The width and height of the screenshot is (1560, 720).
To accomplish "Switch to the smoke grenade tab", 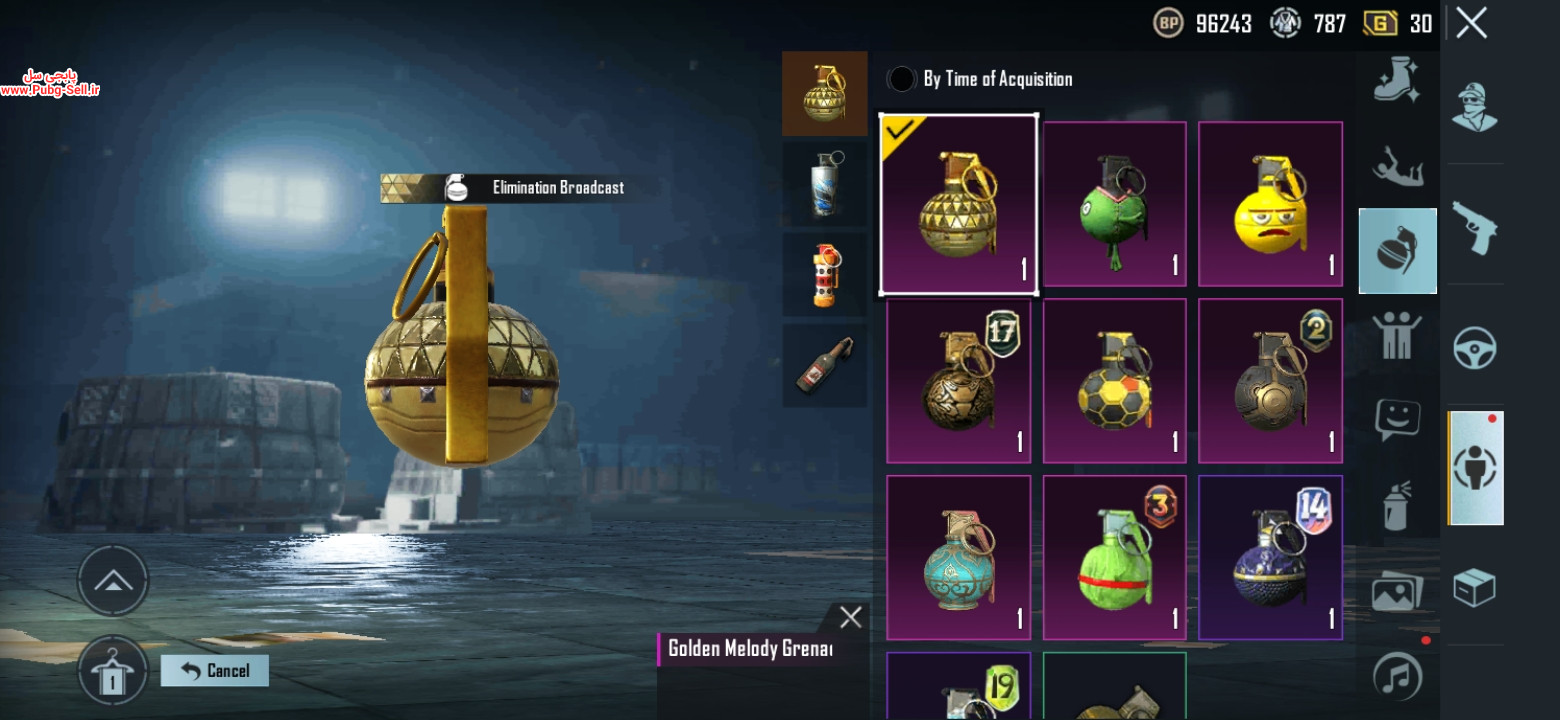I will 824,184.
